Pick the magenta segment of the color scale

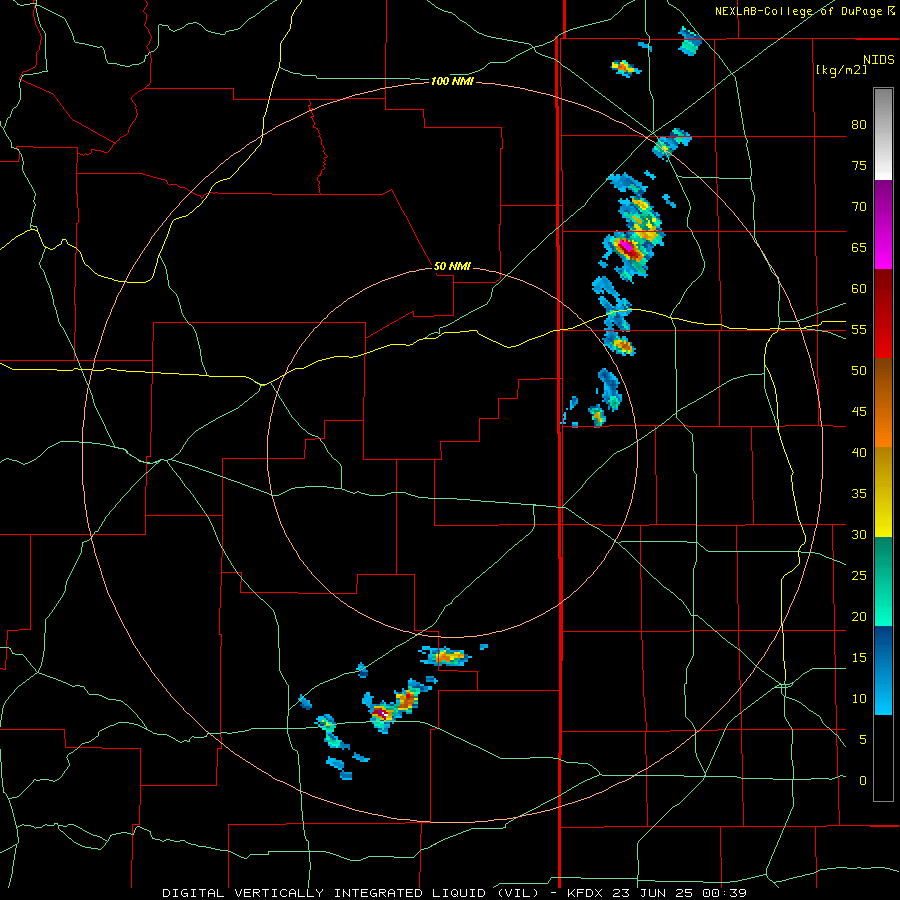(883, 224)
